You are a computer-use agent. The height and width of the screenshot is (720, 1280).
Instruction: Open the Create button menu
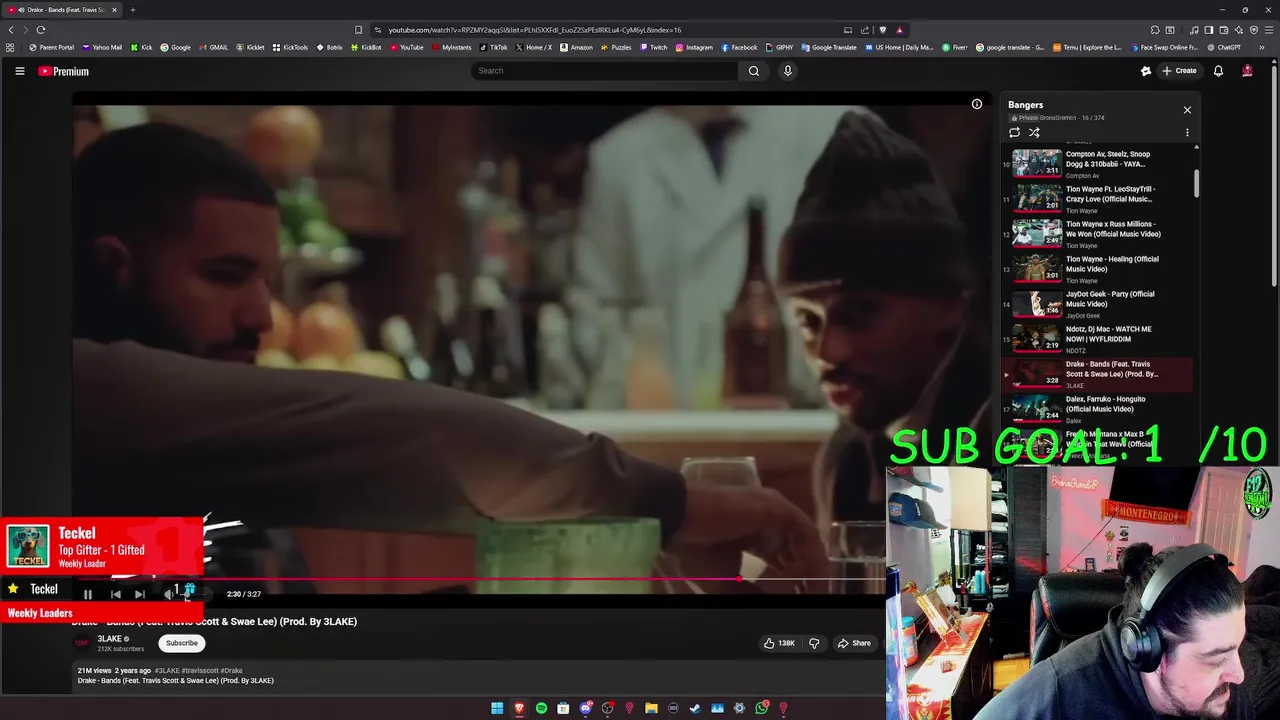1179,71
